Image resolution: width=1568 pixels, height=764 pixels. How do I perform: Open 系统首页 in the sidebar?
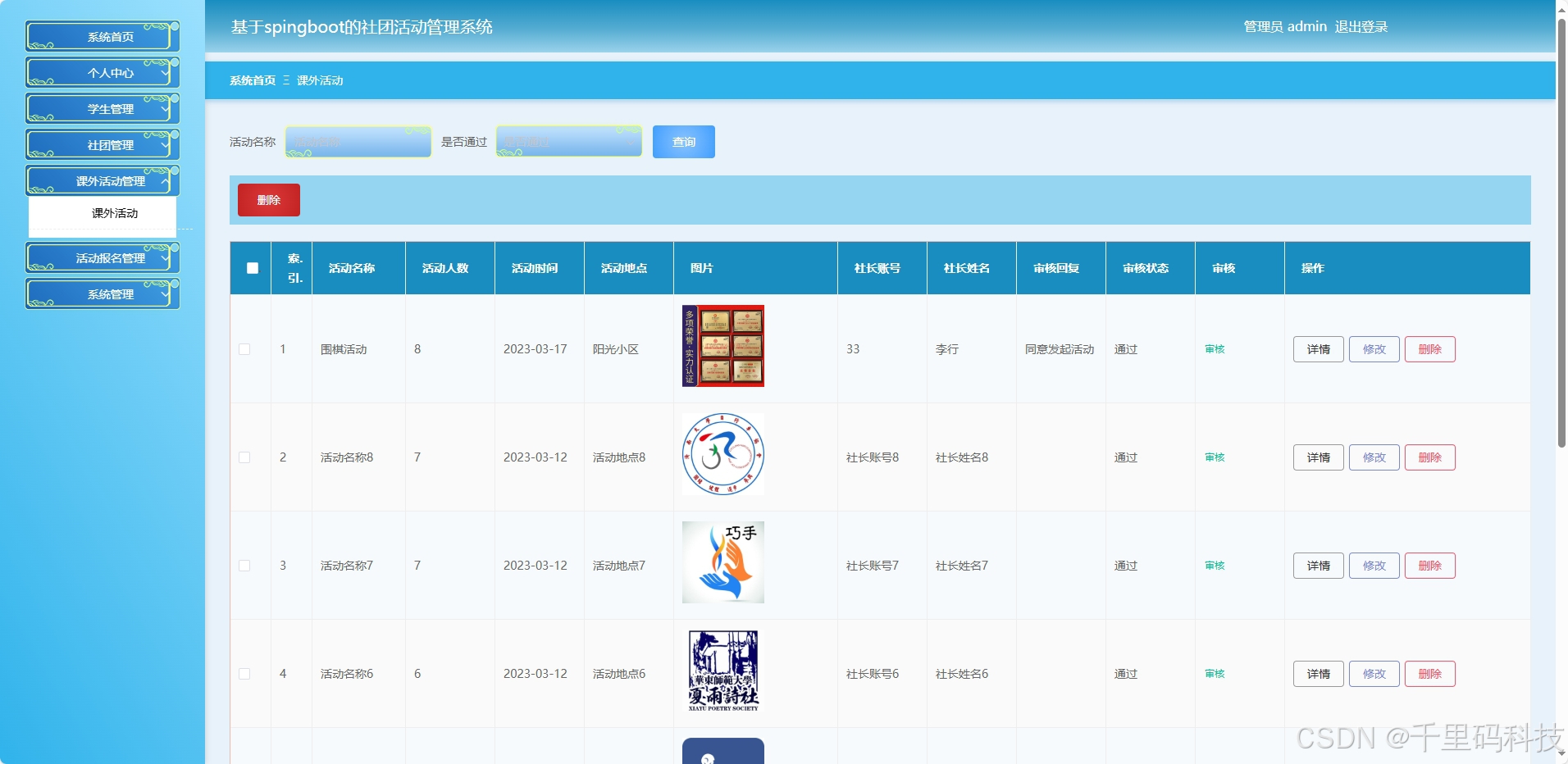coord(103,37)
